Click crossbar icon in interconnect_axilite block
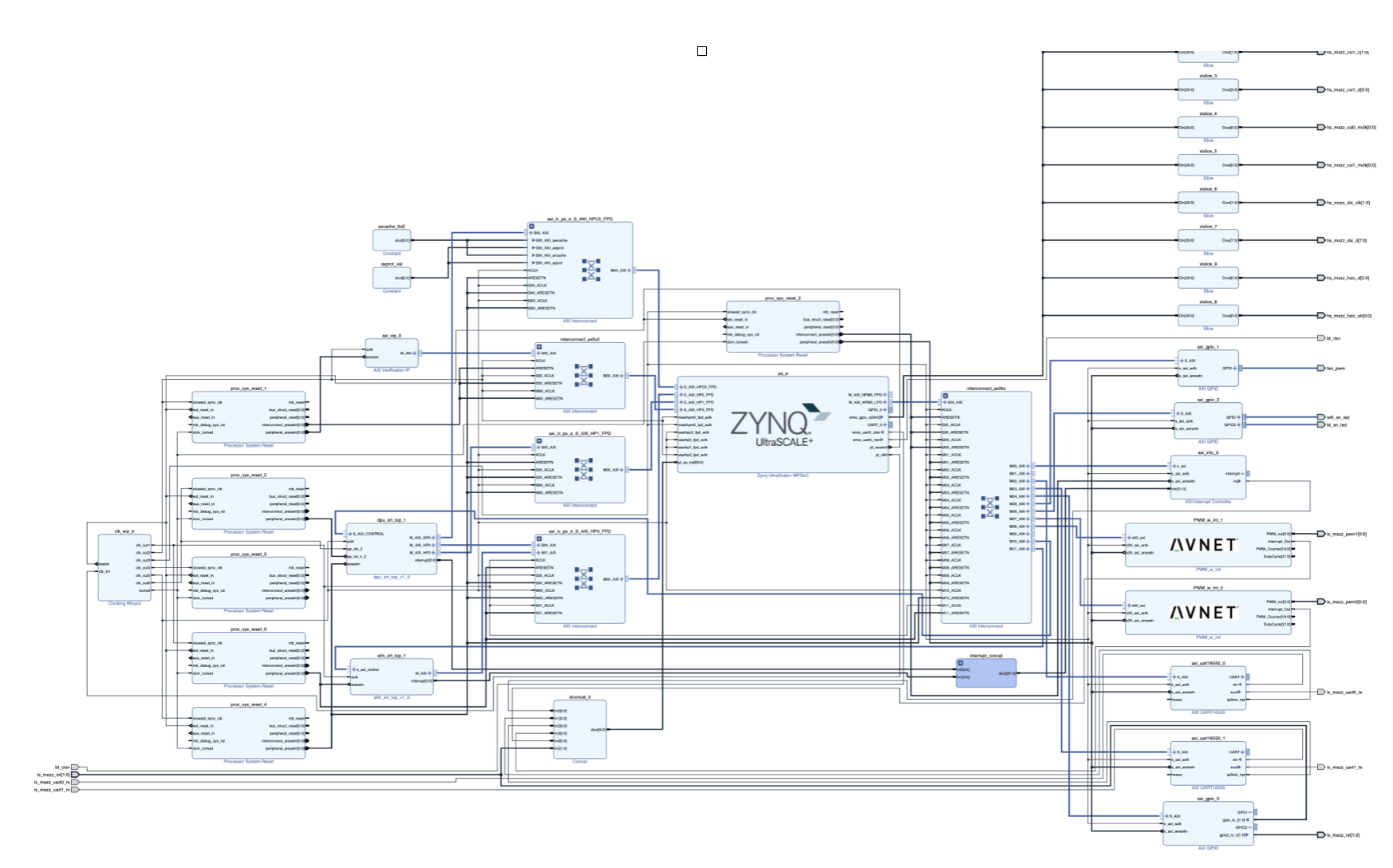 coord(990,507)
